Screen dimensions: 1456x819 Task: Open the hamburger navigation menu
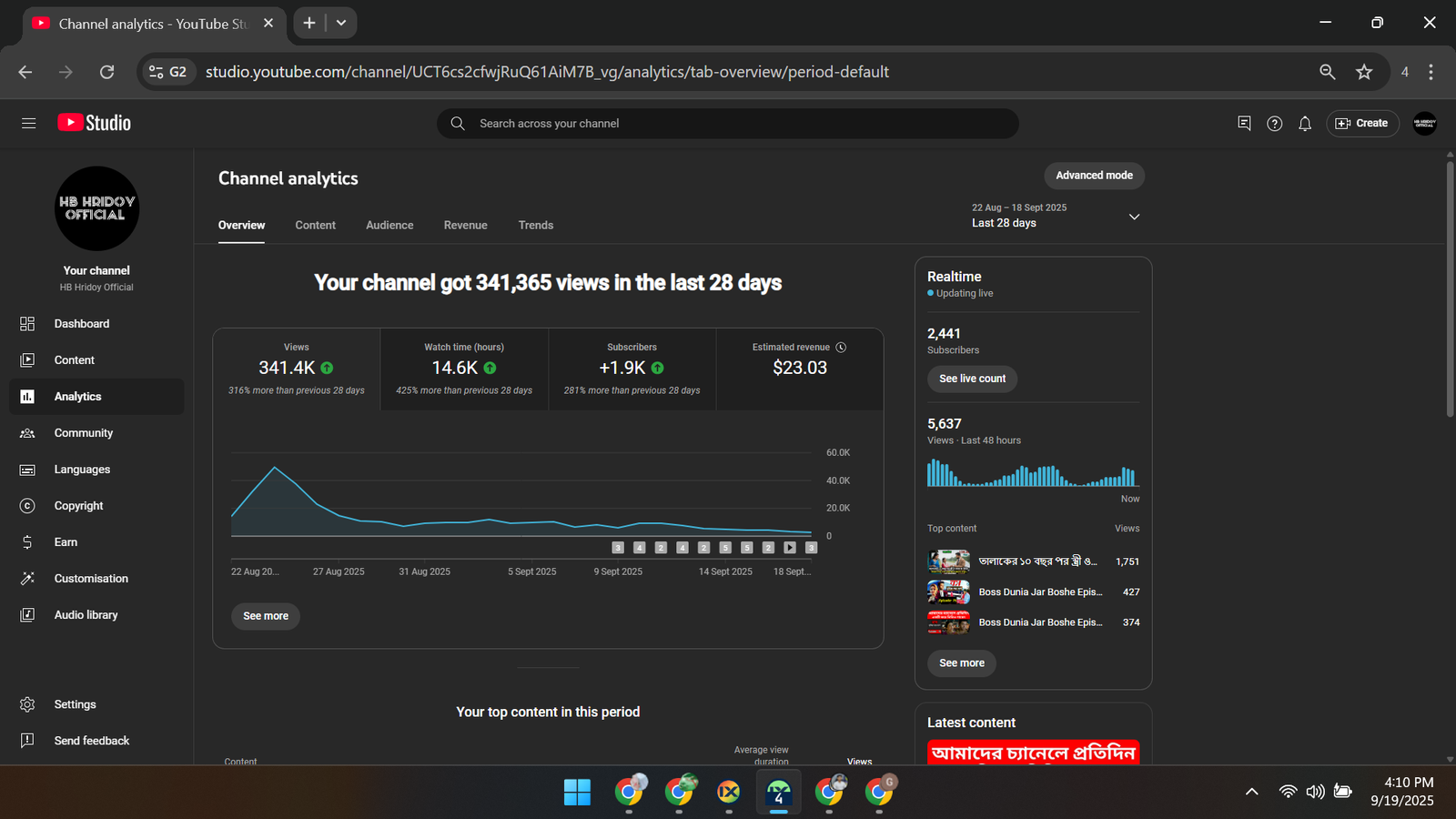pos(28,123)
